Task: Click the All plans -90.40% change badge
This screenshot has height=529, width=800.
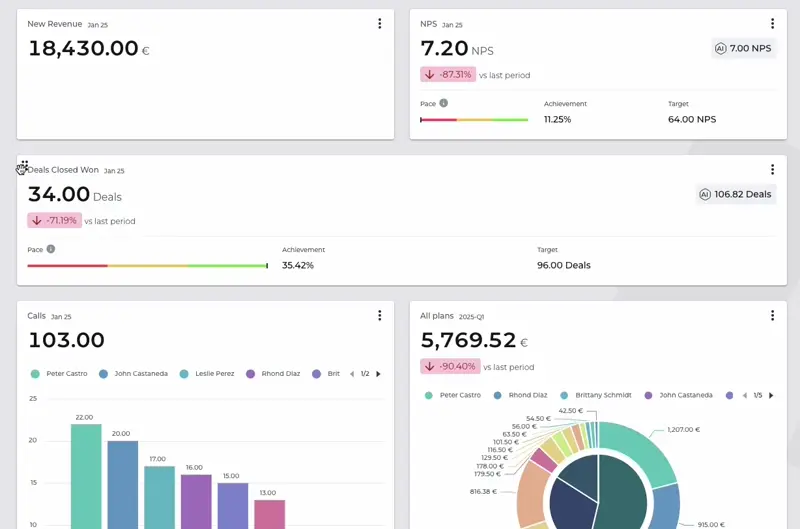Action: (450, 366)
